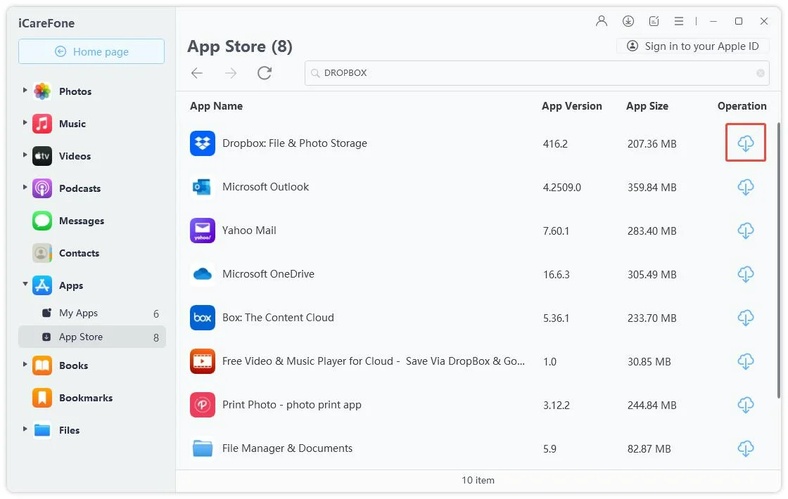The width and height of the screenshot is (788, 499).
Task: Expand the Podcasts tree arrow
Action: click(x=25, y=187)
